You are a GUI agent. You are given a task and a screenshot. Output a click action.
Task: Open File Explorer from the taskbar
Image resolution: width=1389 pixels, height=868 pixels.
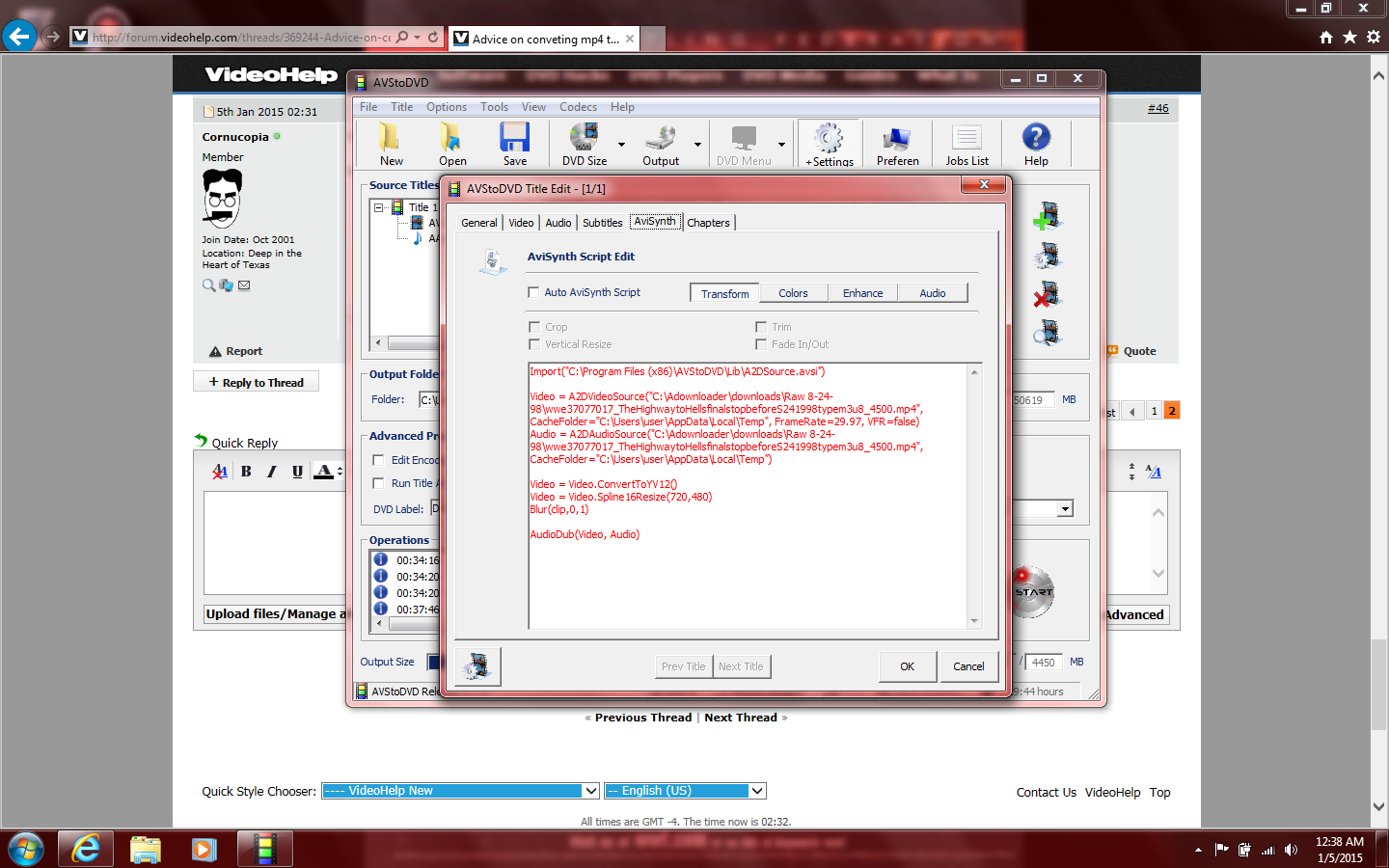point(145,849)
